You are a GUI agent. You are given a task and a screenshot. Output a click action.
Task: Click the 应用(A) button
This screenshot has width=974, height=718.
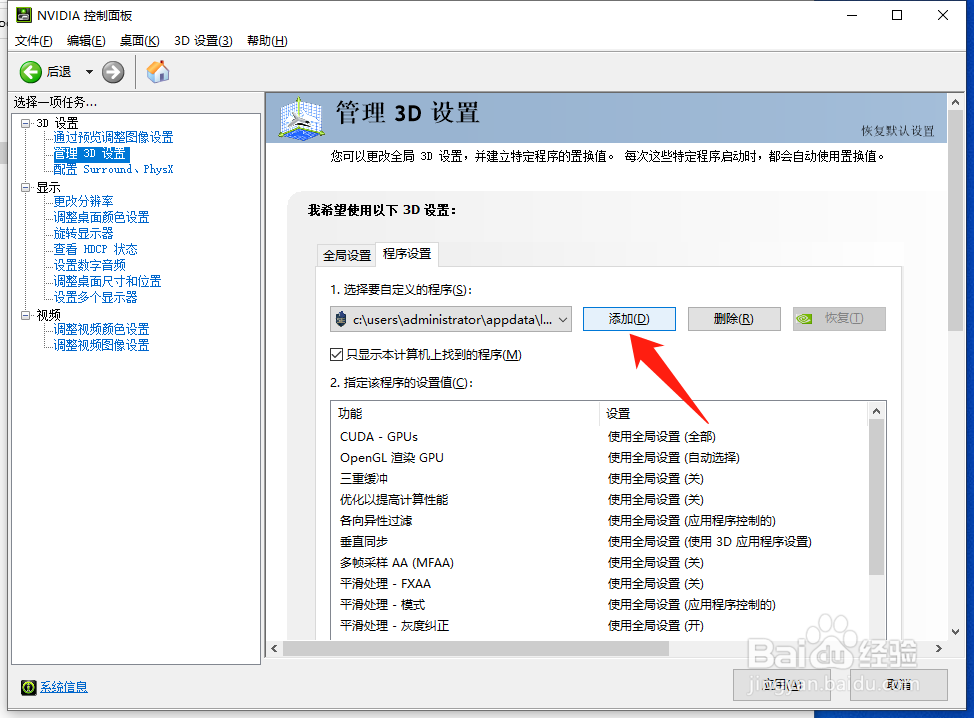pos(781,685)
